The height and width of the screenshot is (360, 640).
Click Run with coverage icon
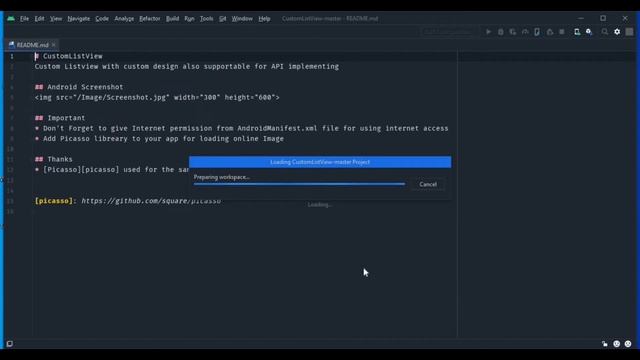pos(513,32)
